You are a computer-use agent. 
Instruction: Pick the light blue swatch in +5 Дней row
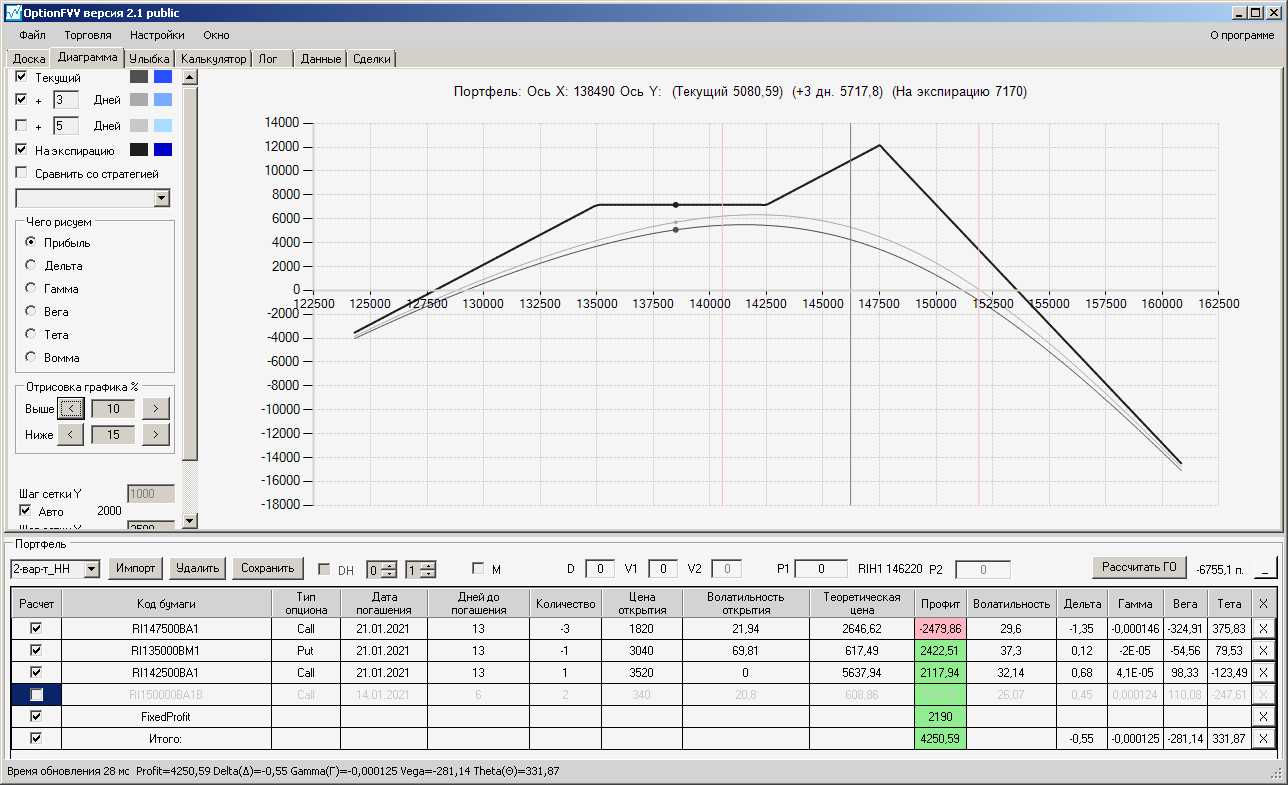163,126
